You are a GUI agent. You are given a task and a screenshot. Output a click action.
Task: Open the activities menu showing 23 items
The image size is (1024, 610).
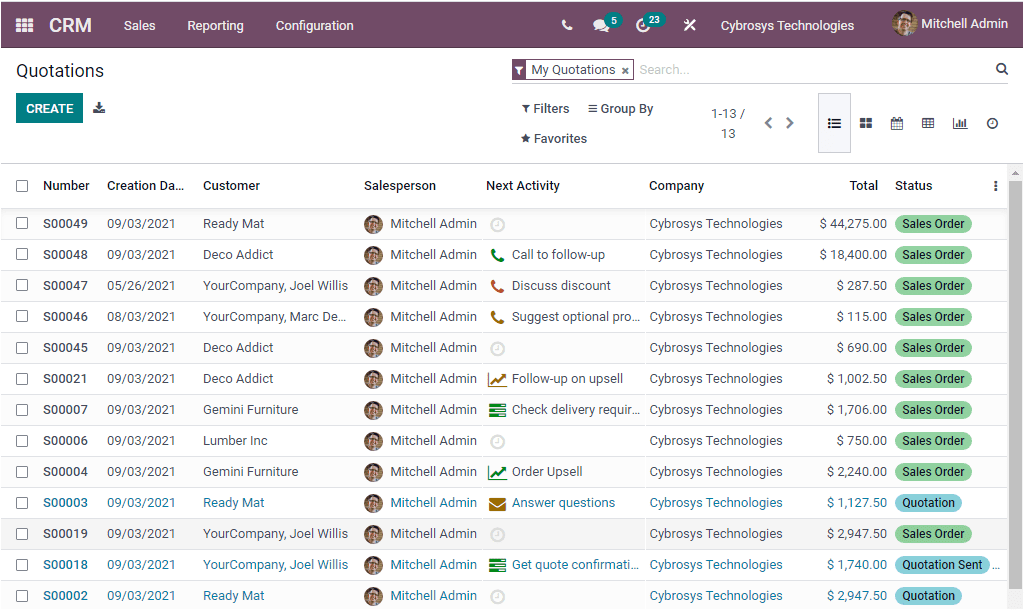pos(644,25)
